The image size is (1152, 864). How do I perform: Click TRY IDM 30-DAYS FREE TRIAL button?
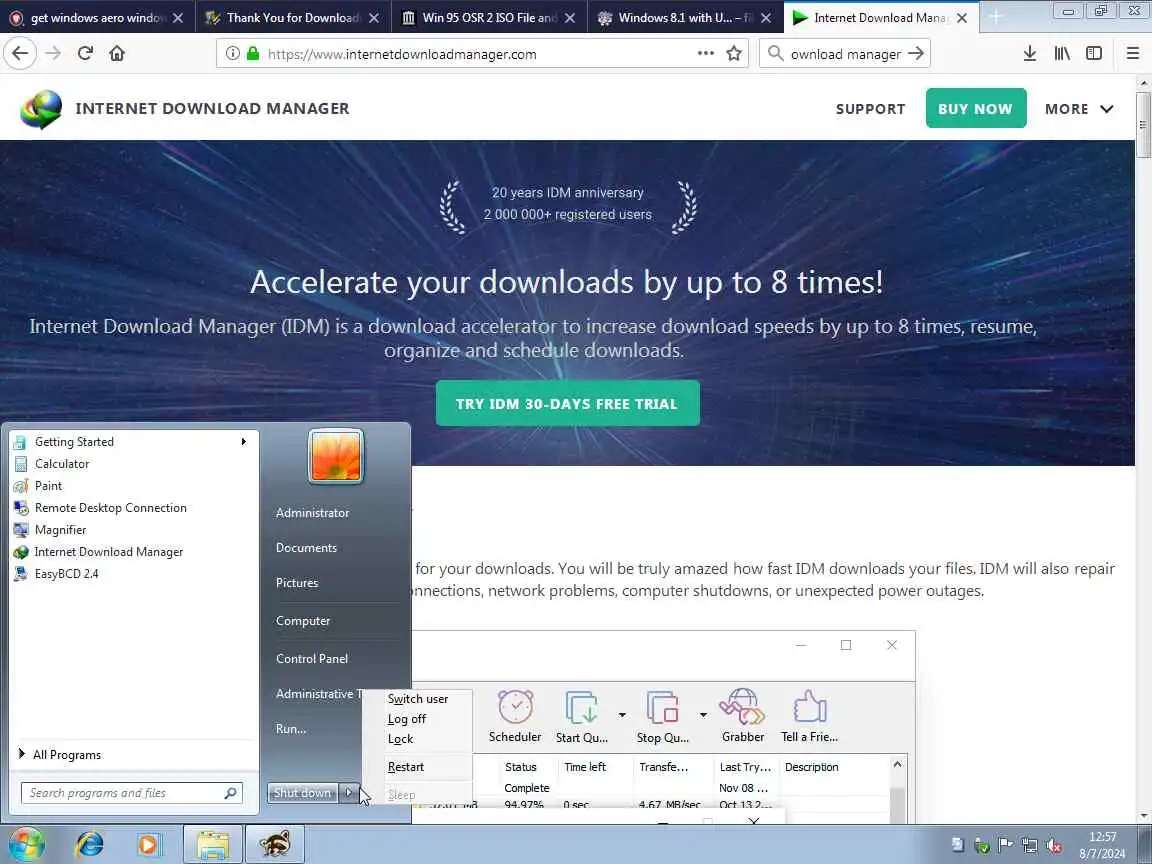[567, 403]
